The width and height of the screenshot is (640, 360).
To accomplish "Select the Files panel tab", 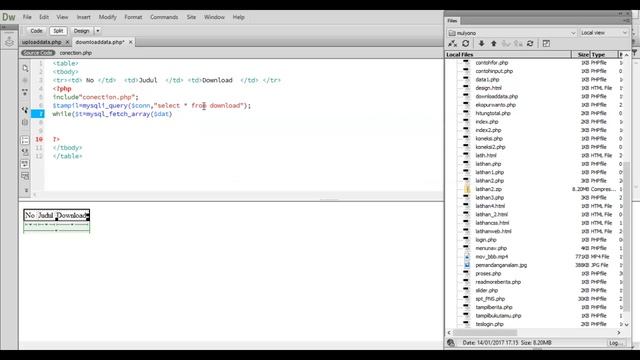I will pyautogui.click(x=452, y=20).
